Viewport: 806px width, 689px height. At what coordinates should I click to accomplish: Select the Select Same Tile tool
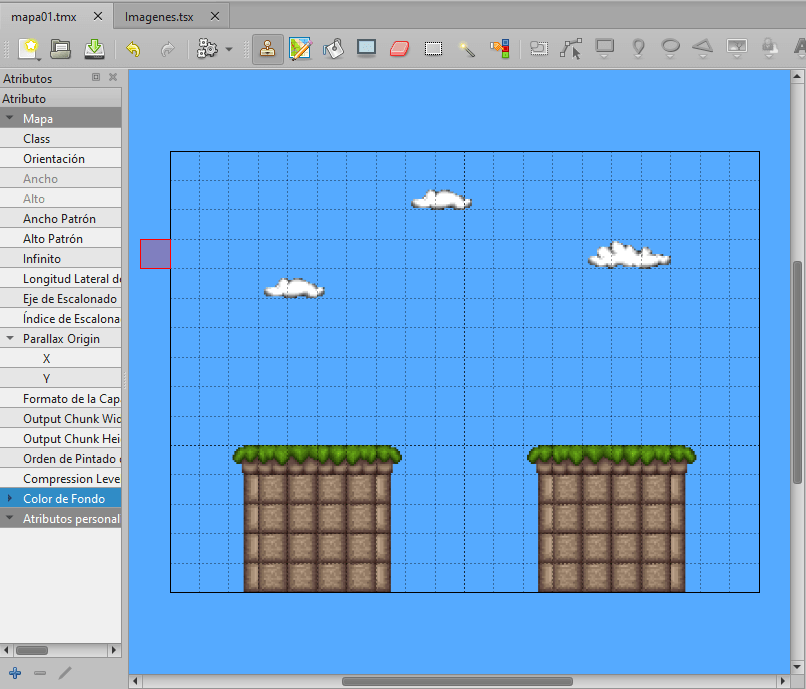[499, 48]
